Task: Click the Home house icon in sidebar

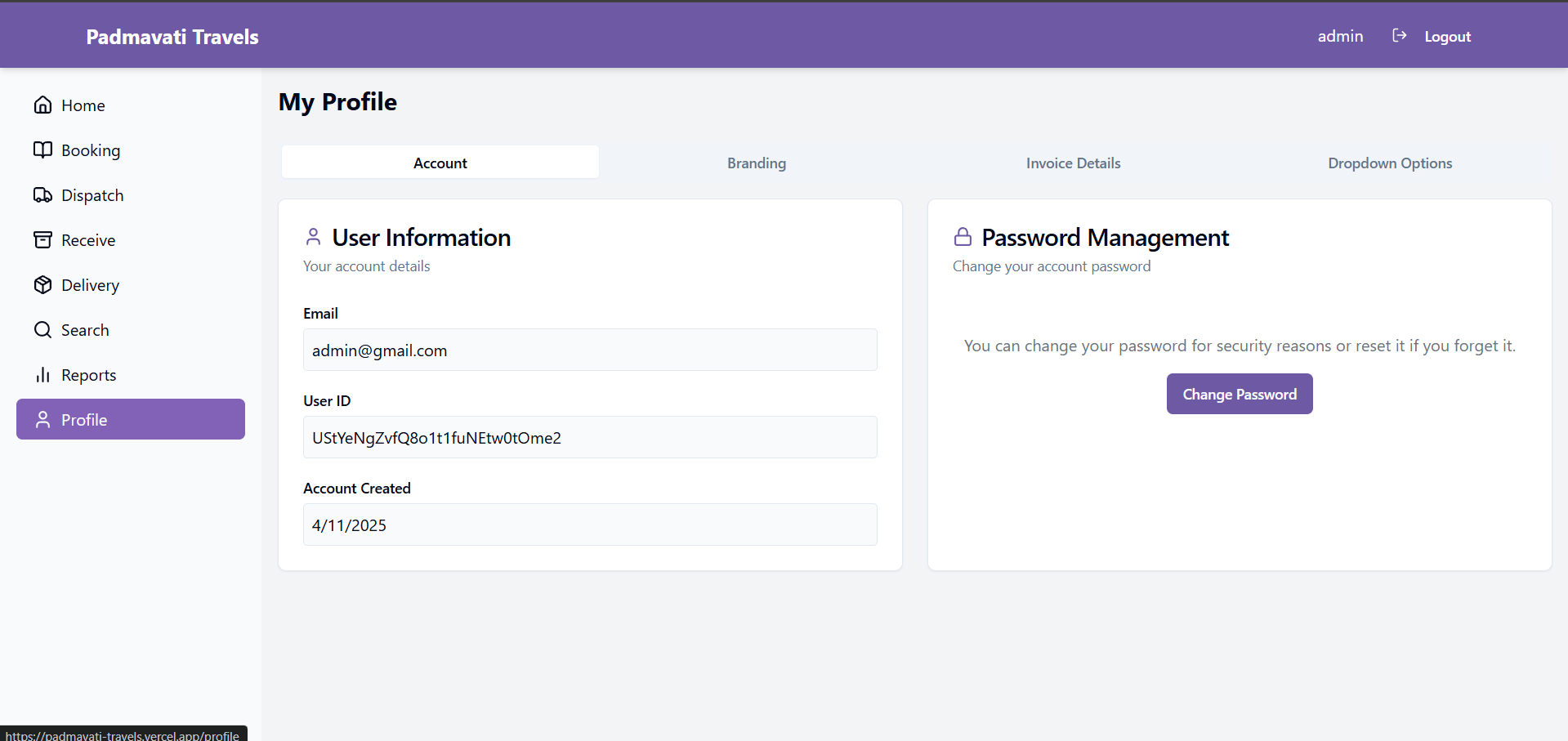Action: [x=42, y=105]
